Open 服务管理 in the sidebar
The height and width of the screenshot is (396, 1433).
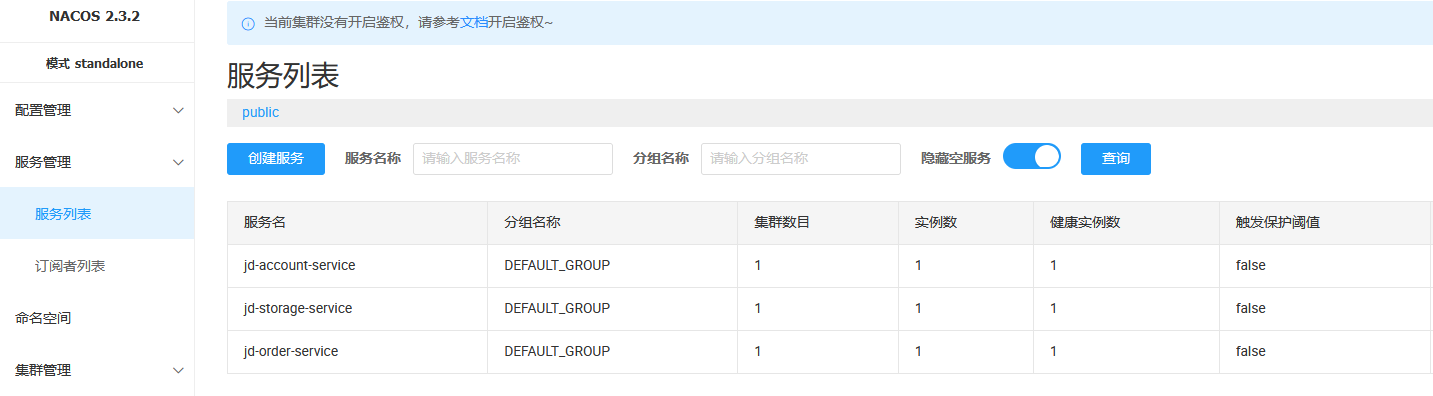(x=43, y=162)
